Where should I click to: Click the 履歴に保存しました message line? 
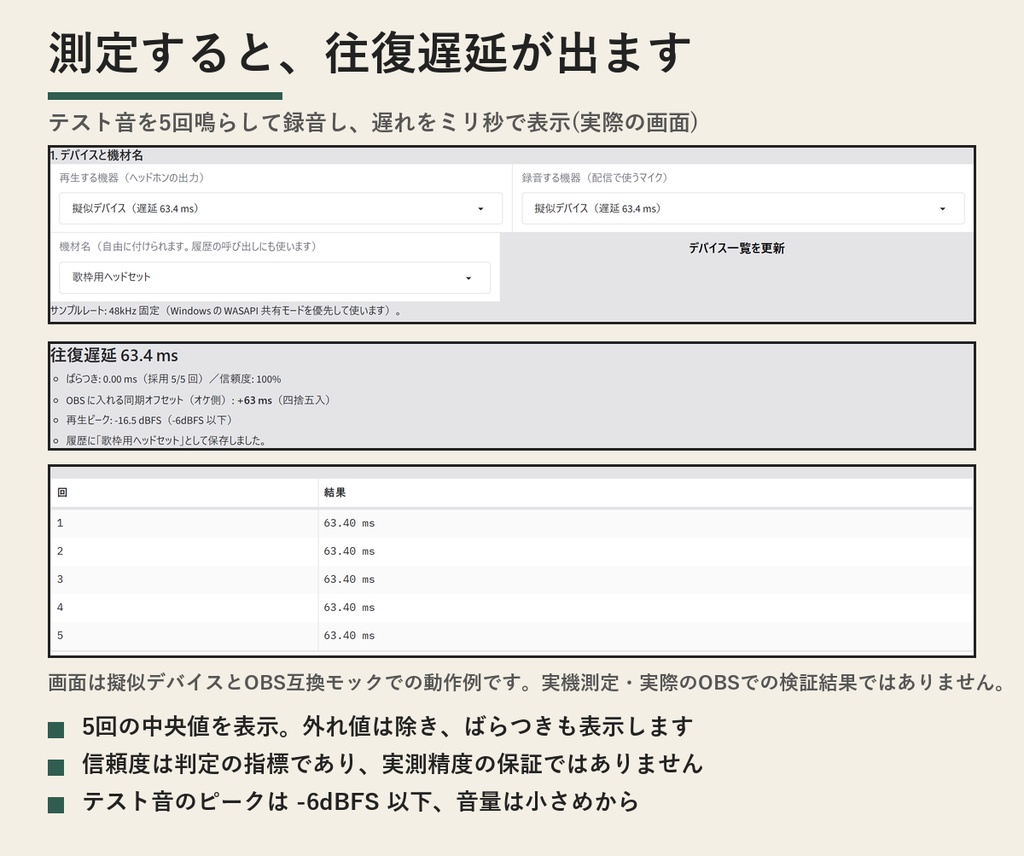(x=166, y=441)
